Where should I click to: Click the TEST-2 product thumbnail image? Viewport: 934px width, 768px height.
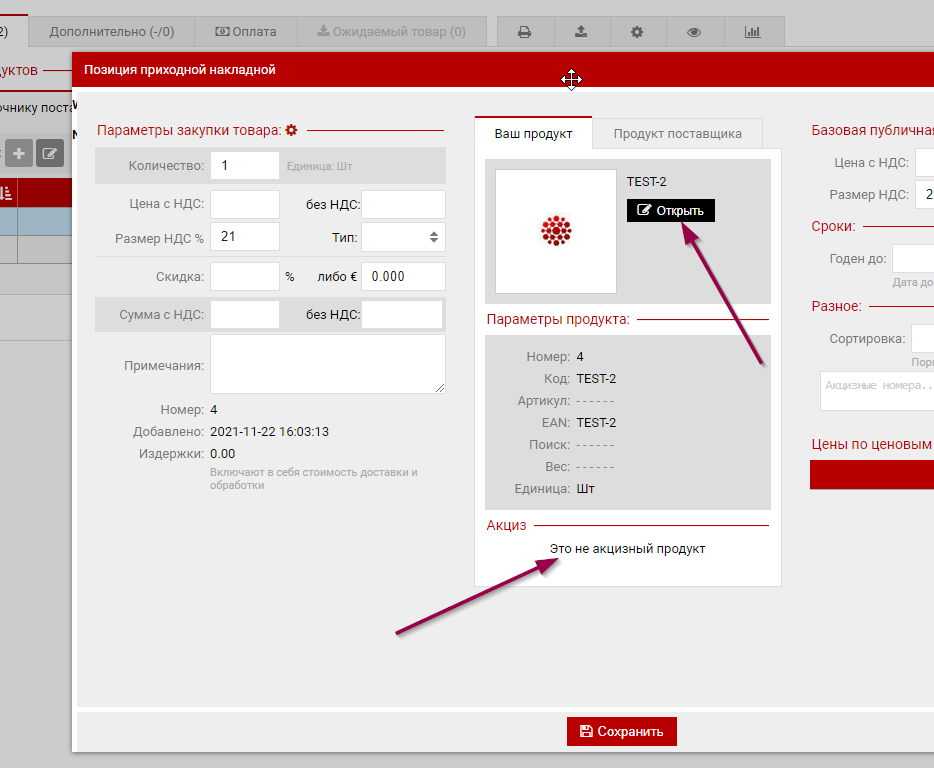tap(556, 231)
